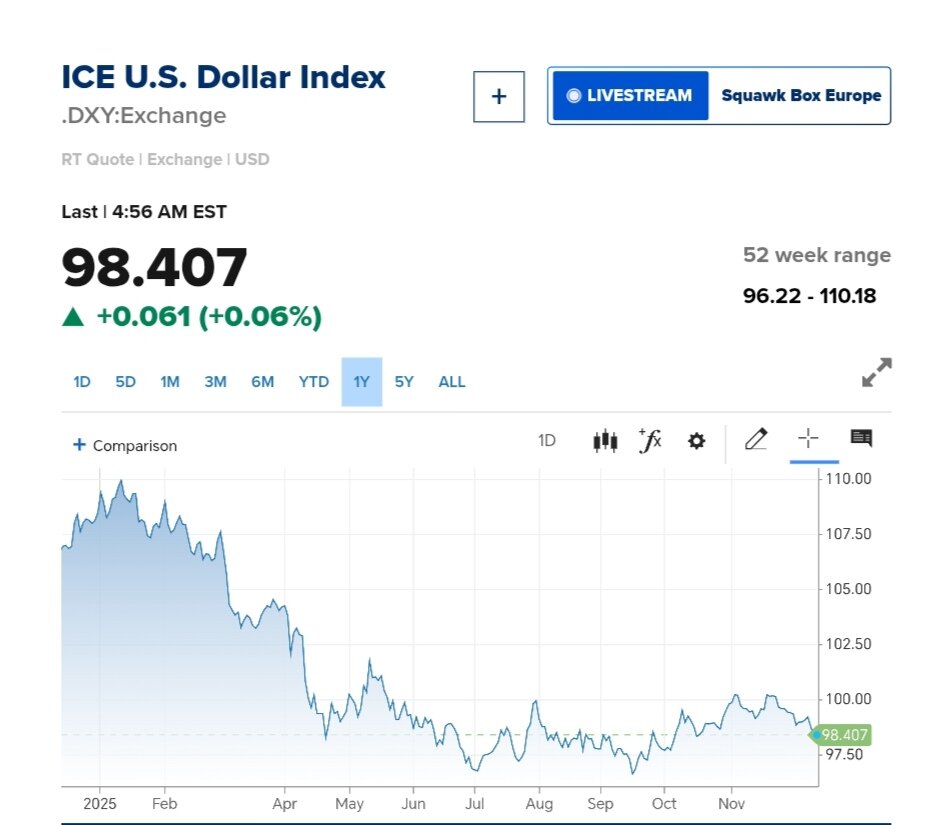Open candlestick chart type selector
Screen dimensions: 949x825
[605, 440]
